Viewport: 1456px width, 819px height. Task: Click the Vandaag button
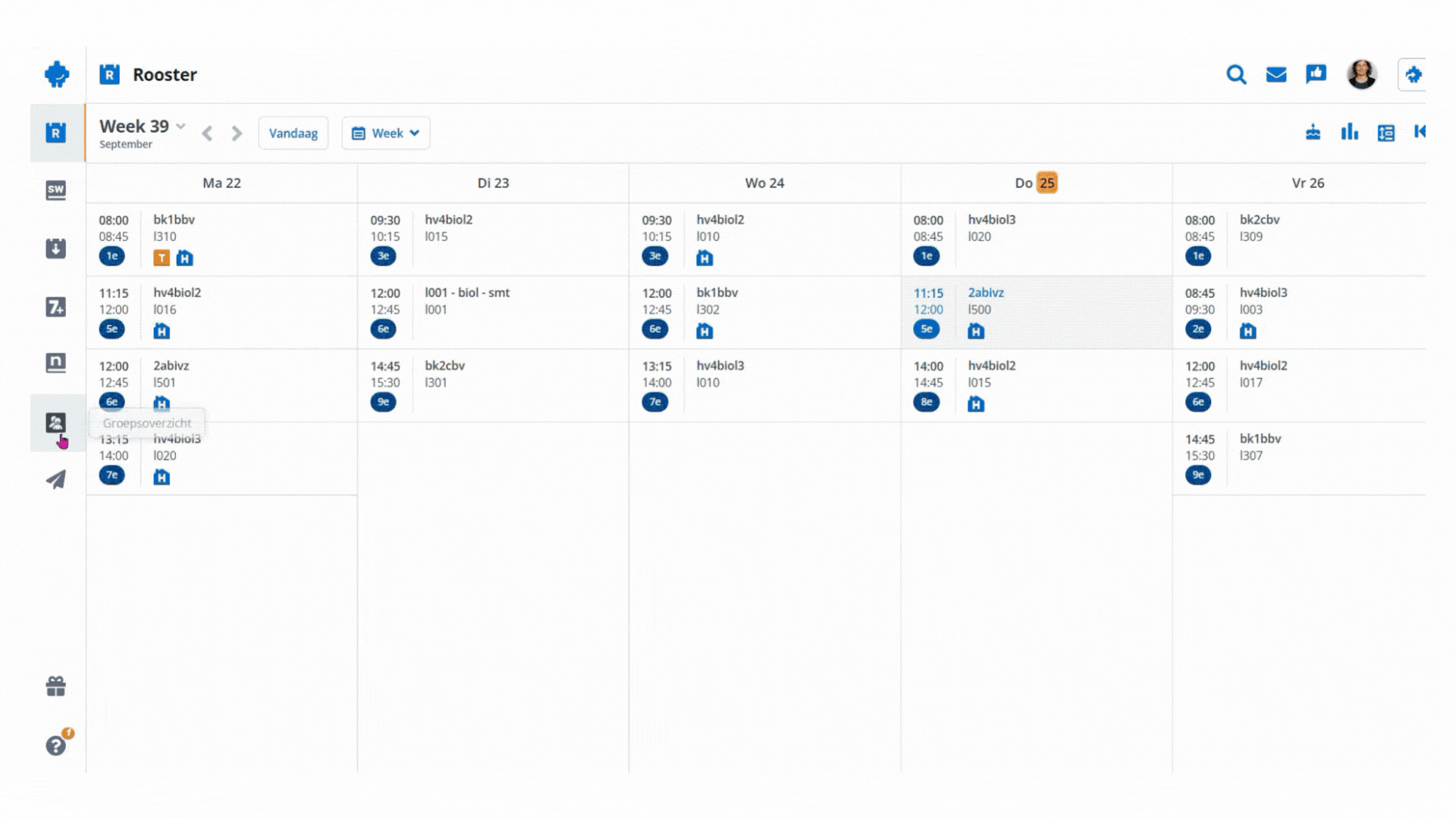pos(293,133)
